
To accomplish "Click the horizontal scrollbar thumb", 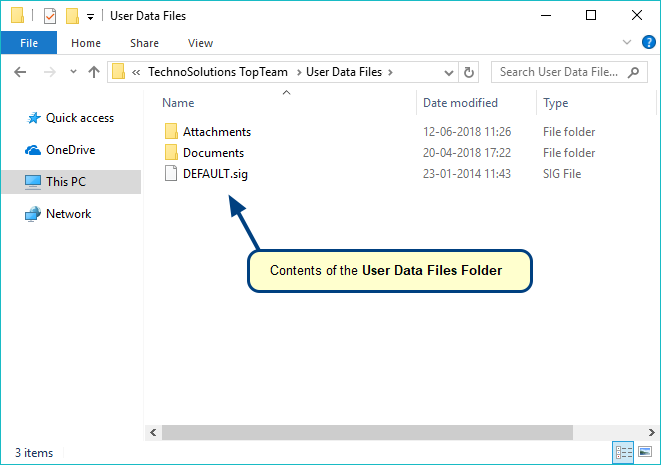I will click(367, 432).
